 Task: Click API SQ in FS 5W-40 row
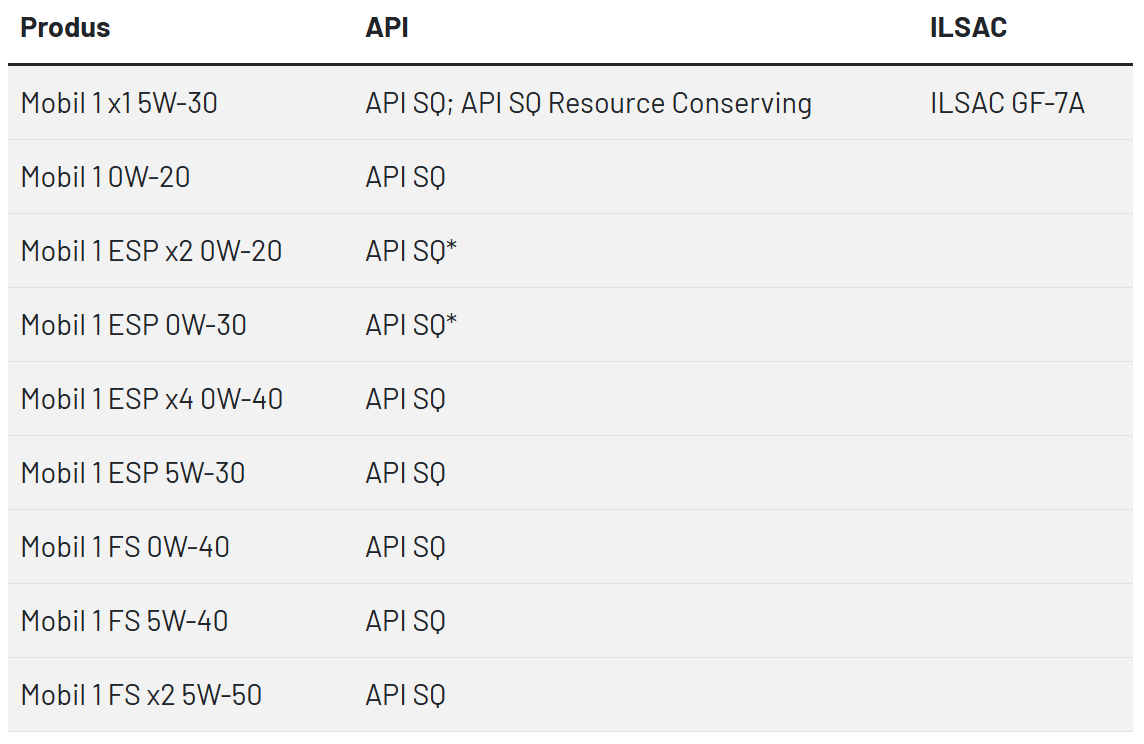[405, 621]
